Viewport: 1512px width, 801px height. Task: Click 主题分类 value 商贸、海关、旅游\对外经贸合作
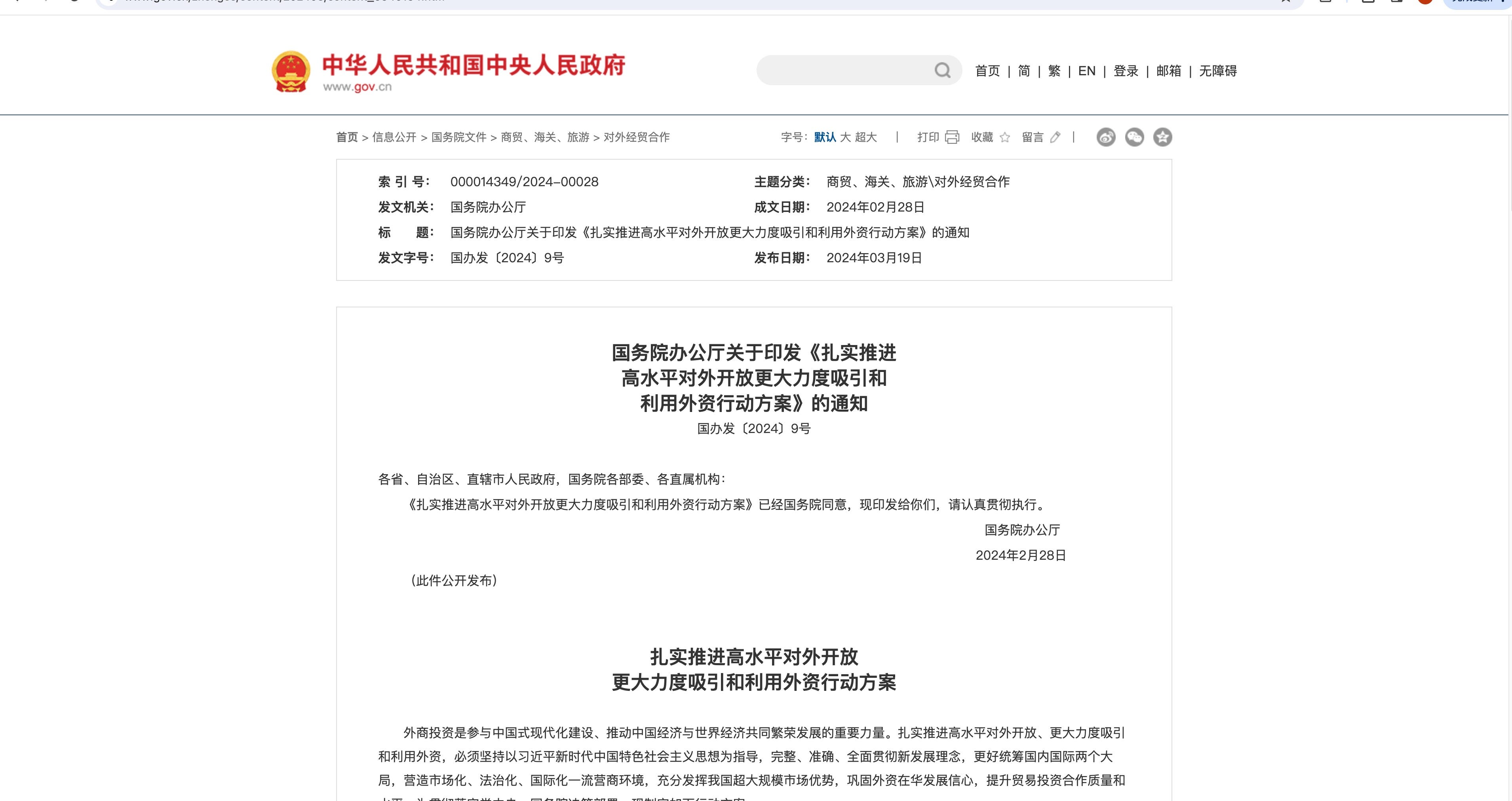(x=918, y=182)
